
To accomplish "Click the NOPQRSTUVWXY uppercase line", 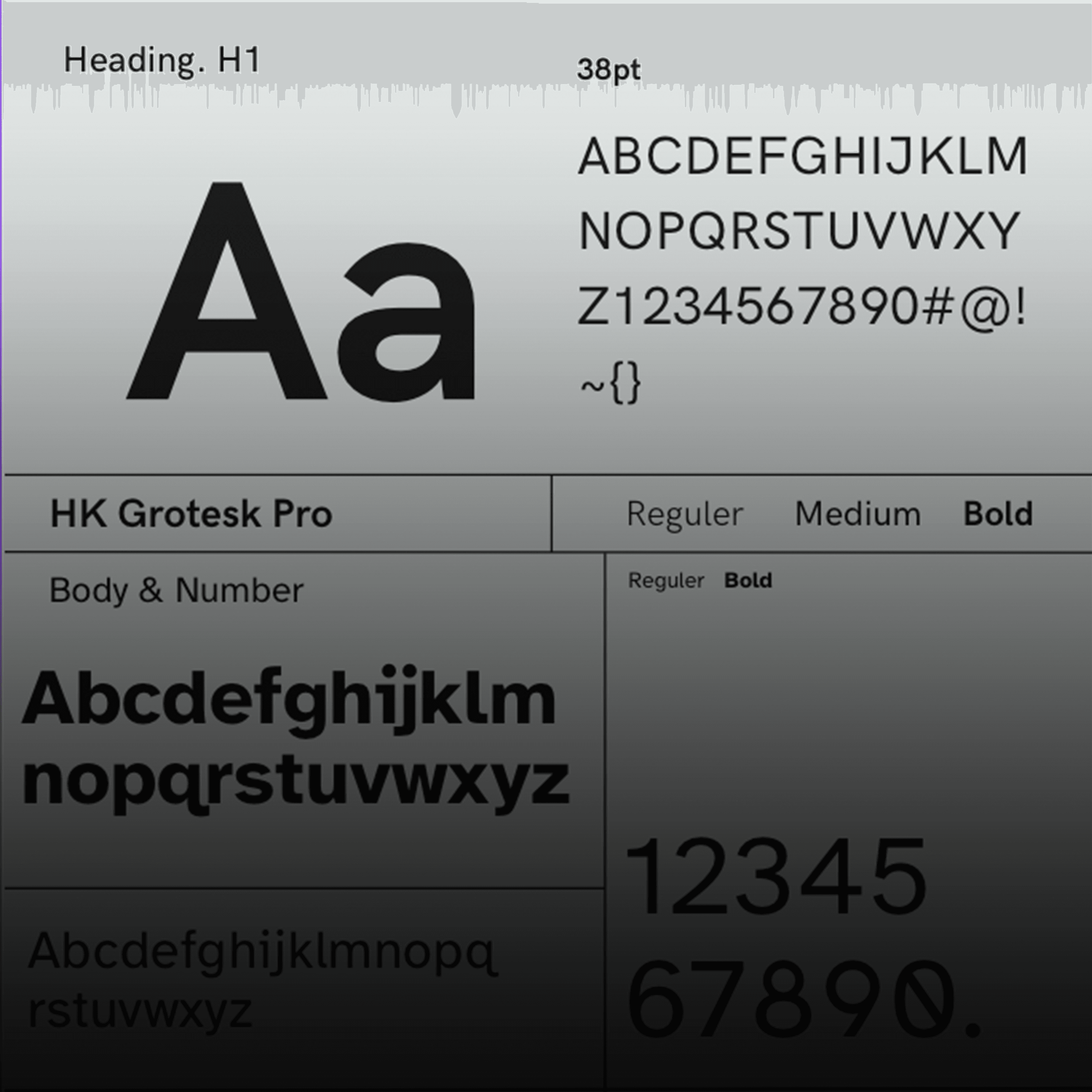I will pyautogui.click(x=799, y=231).
